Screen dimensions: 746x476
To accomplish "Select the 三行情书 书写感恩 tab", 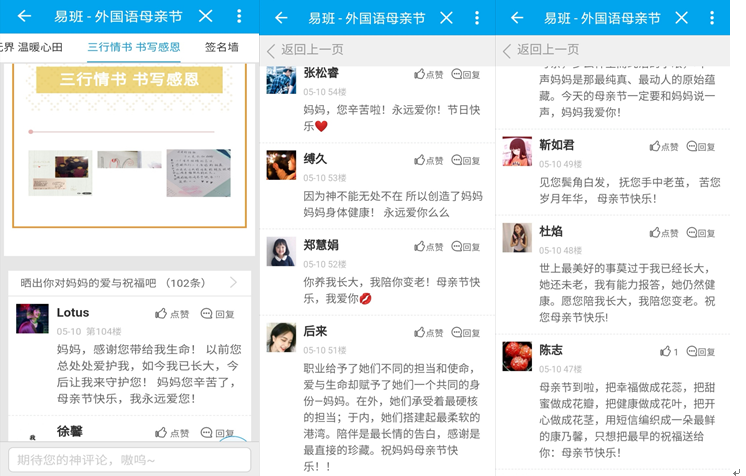I will click(x=133, y=47).
